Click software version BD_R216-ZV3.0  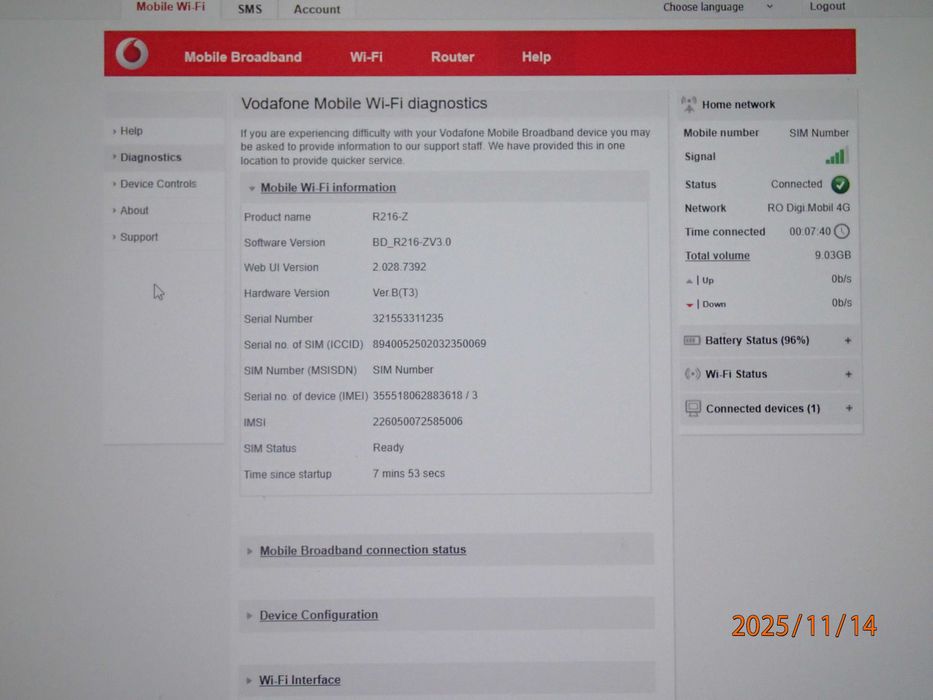point(411,242)
